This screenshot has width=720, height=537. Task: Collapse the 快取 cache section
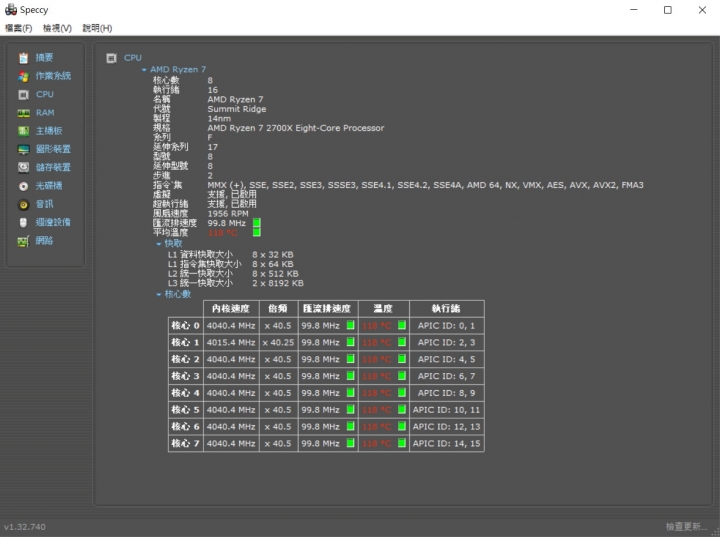tap(158, 244)
